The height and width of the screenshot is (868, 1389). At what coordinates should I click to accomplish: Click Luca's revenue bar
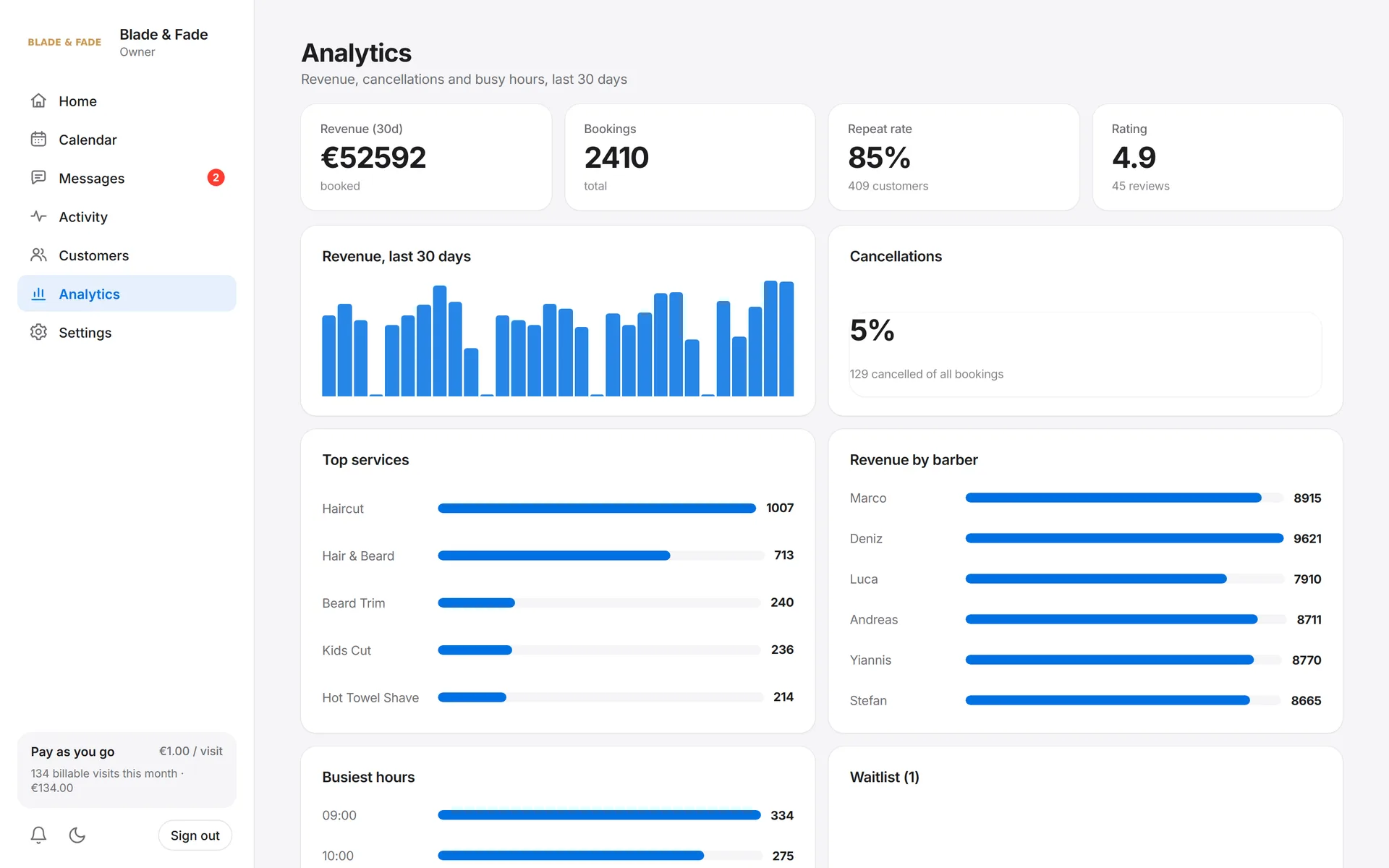(1124, 579)
